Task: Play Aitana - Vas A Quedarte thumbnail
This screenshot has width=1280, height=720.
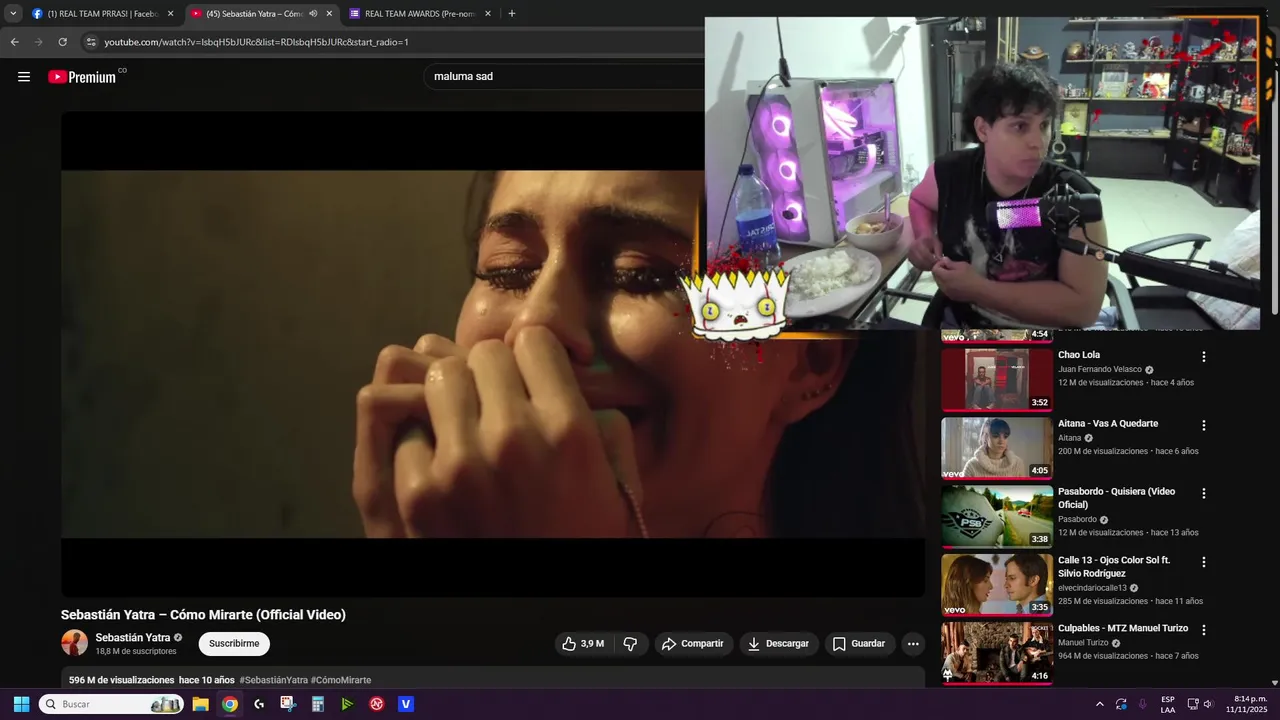Action: pos(997,448)
